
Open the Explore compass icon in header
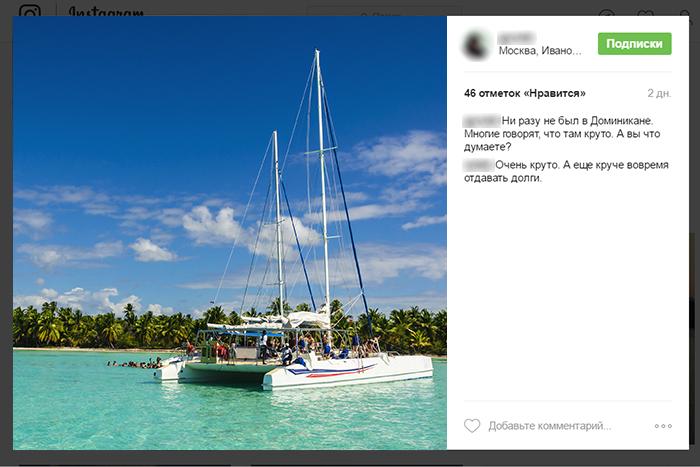pos(606,13)
